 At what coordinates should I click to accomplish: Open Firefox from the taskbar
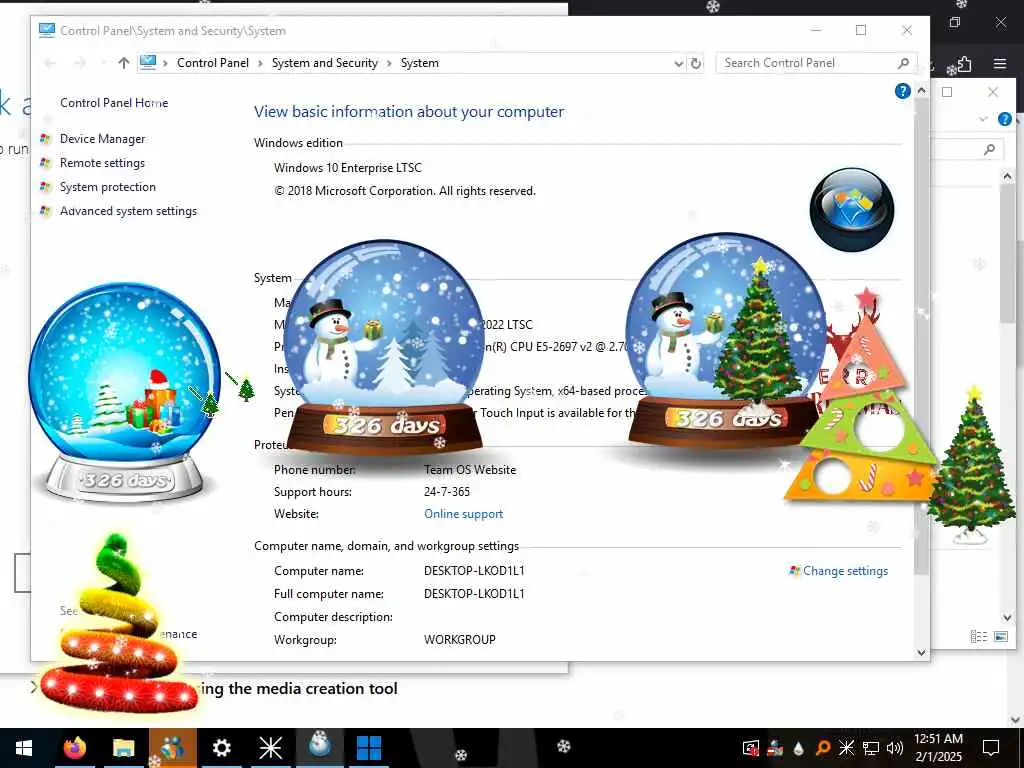coord(75,748)
